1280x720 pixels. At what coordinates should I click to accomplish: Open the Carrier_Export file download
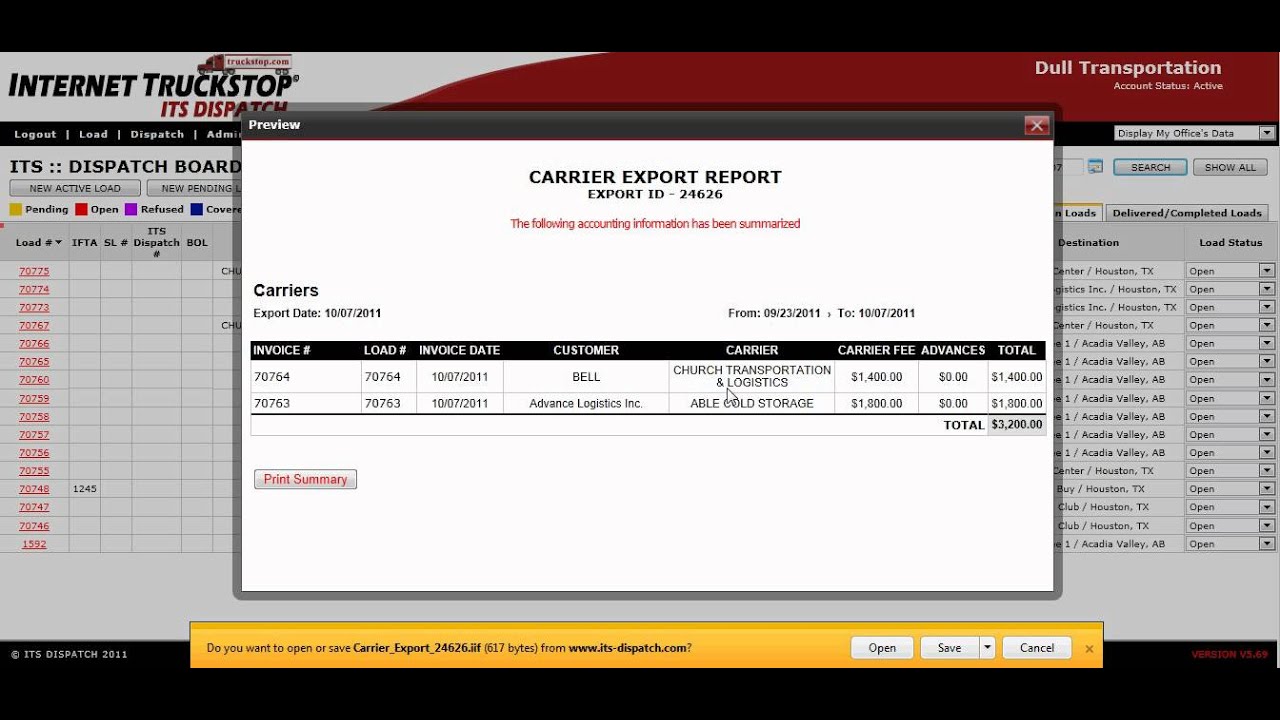882,648
